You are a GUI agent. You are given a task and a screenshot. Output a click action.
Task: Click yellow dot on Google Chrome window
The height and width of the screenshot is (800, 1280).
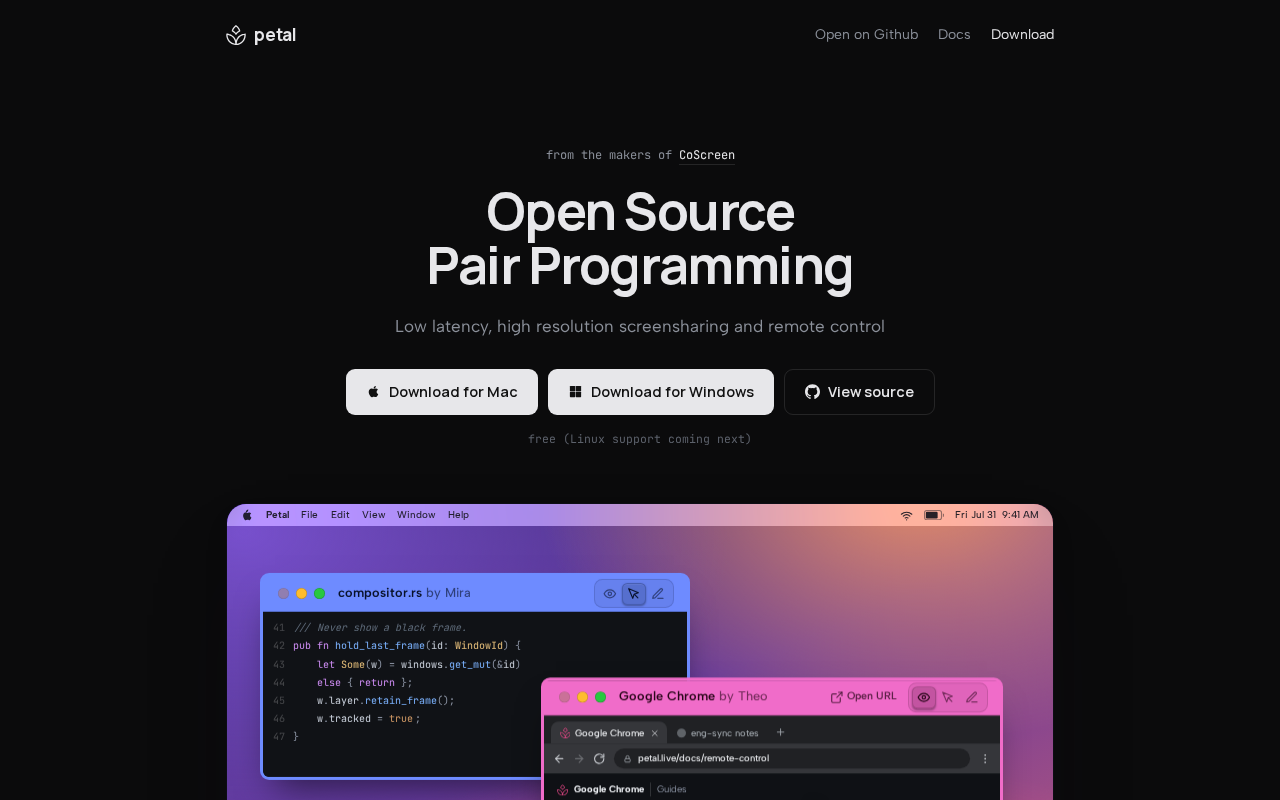pos(583,697)
